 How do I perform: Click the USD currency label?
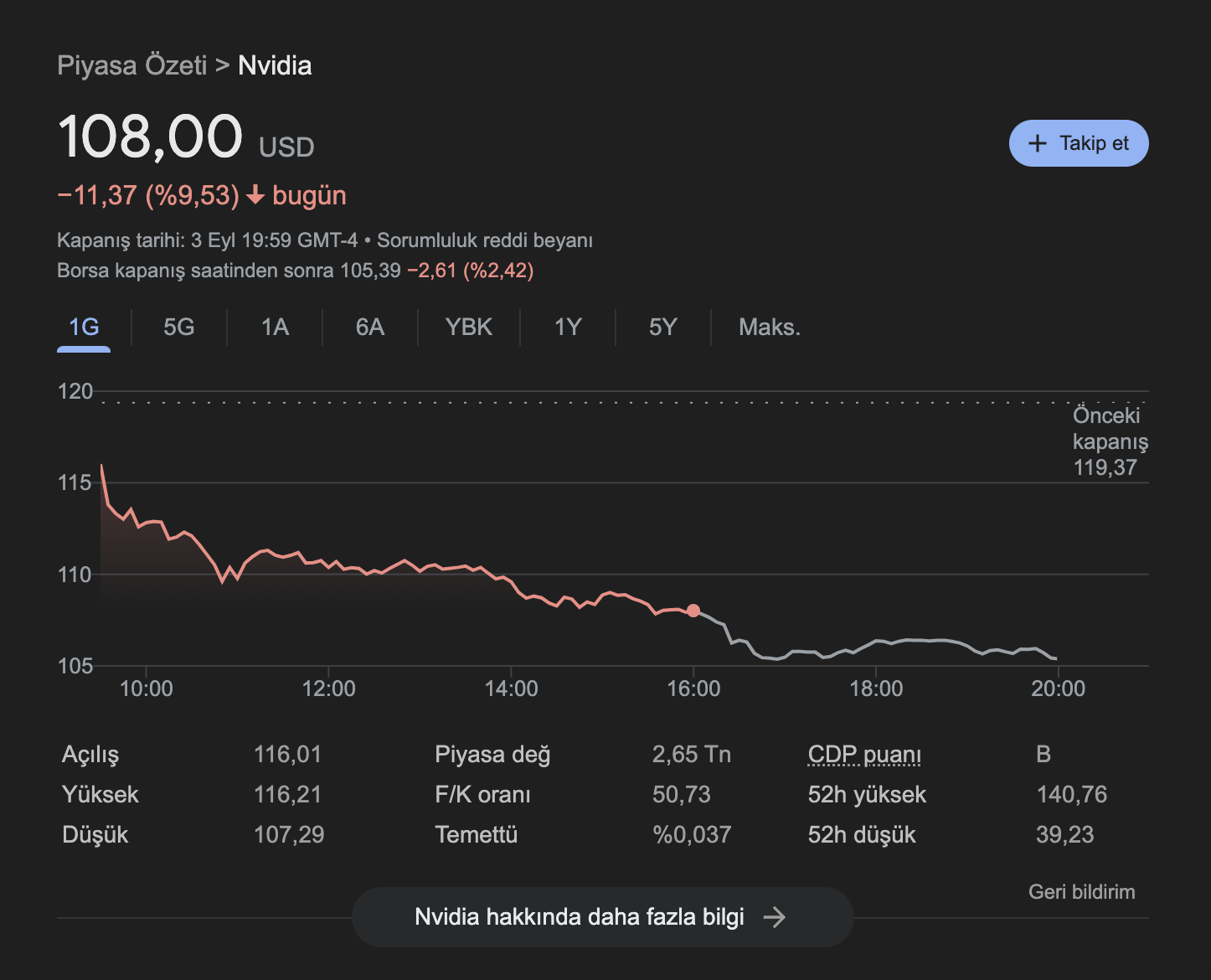pos(286,147)
